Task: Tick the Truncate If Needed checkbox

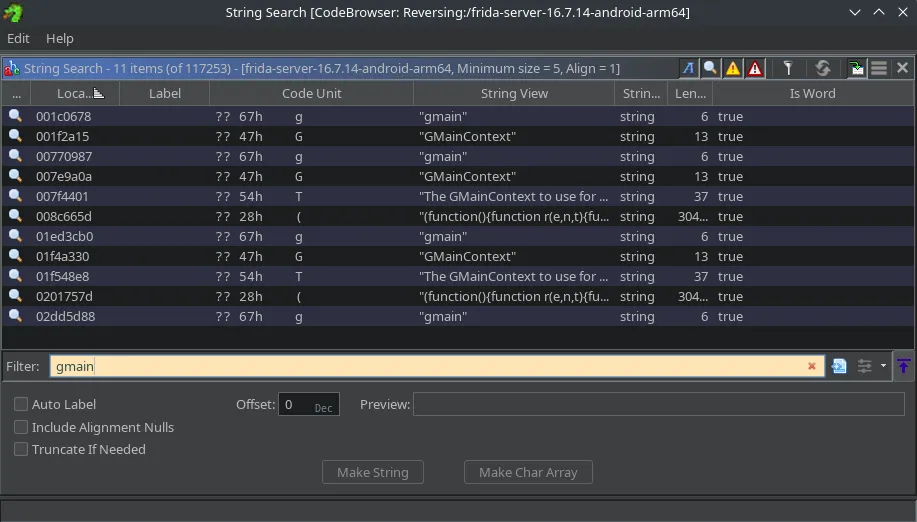Action: click(21, 449)
